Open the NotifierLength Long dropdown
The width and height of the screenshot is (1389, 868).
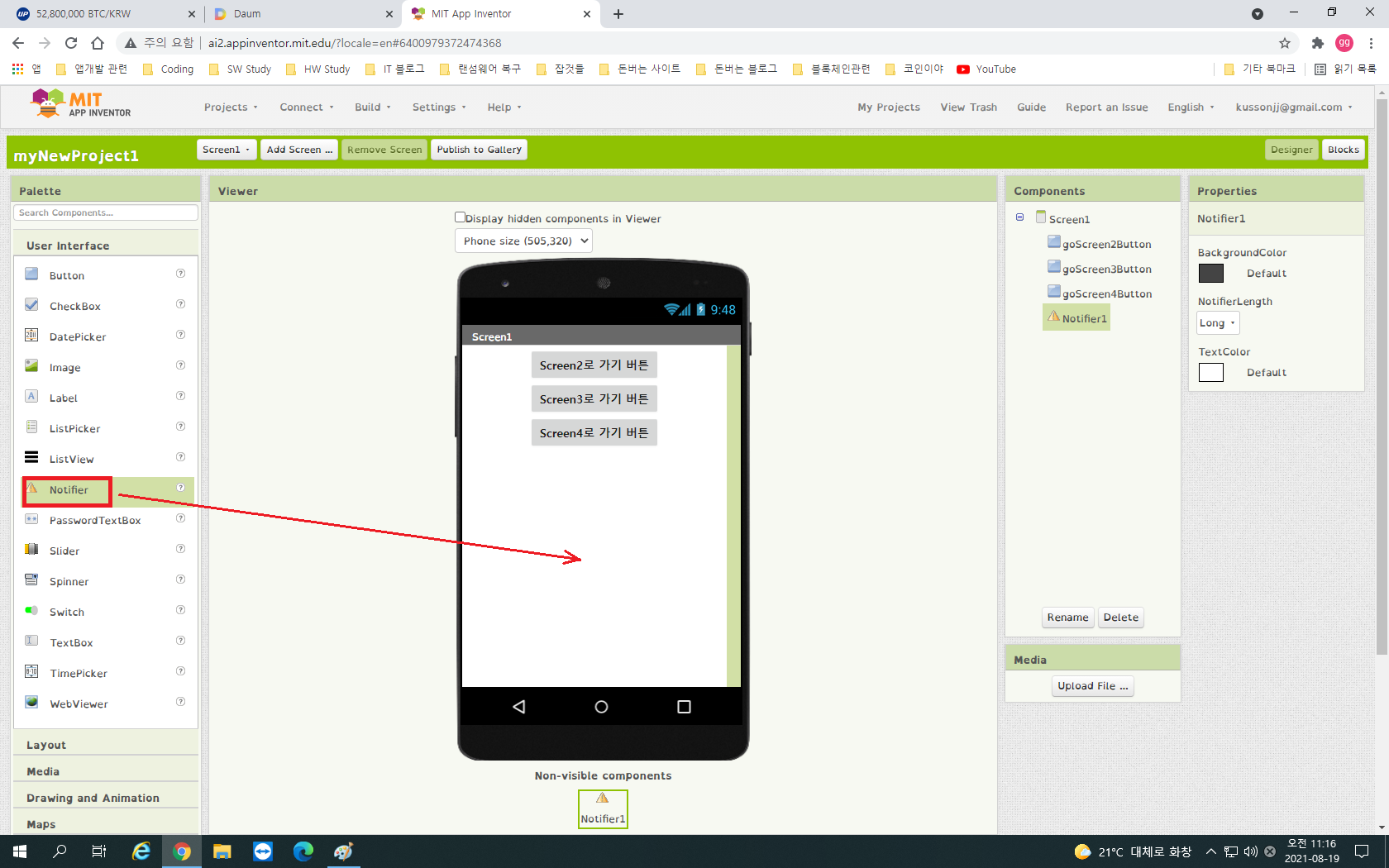[x=1218, y=323]
